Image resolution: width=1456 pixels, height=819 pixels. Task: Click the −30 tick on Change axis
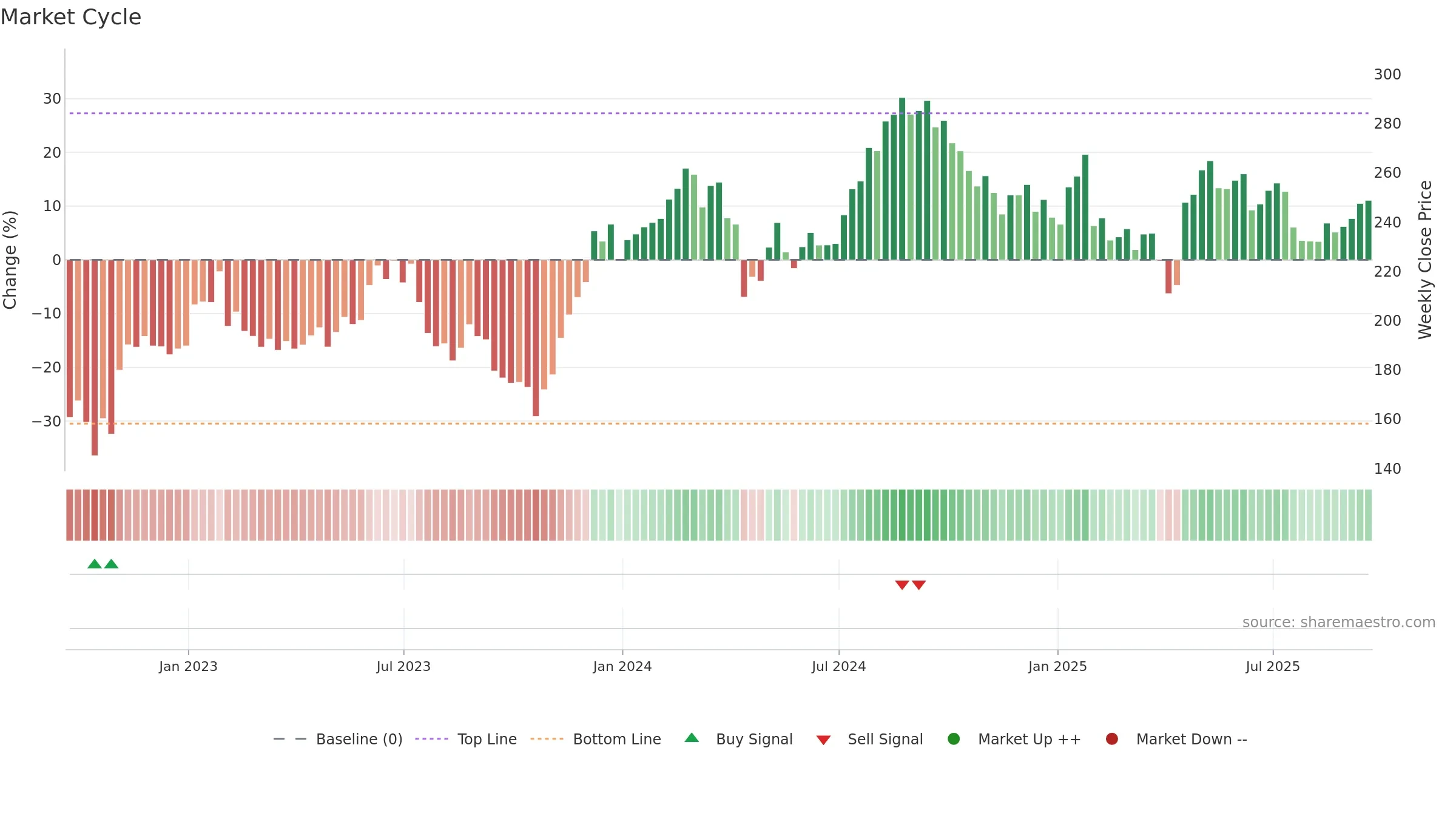pyautogui.click(x=47, y=421)
